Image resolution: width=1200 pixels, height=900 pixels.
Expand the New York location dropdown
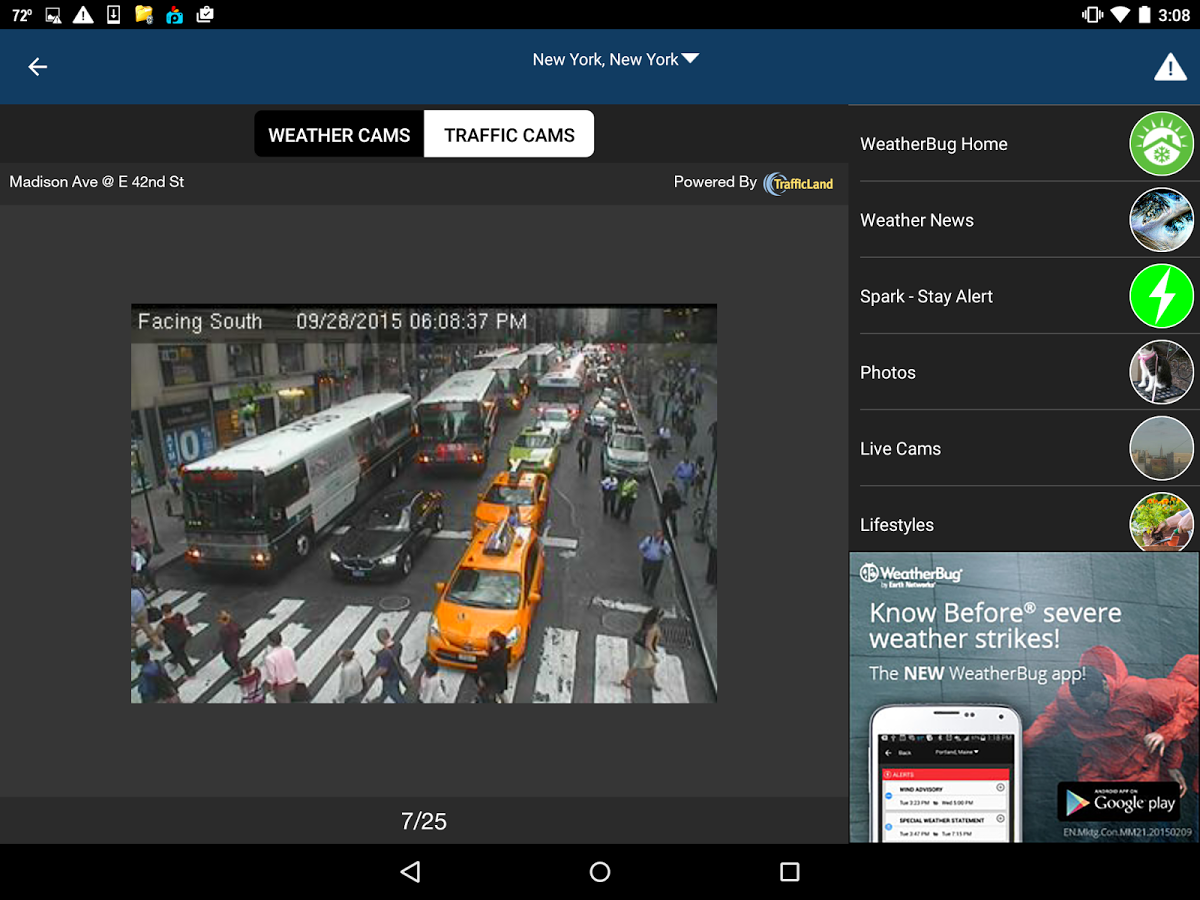(x=615, y=60)
